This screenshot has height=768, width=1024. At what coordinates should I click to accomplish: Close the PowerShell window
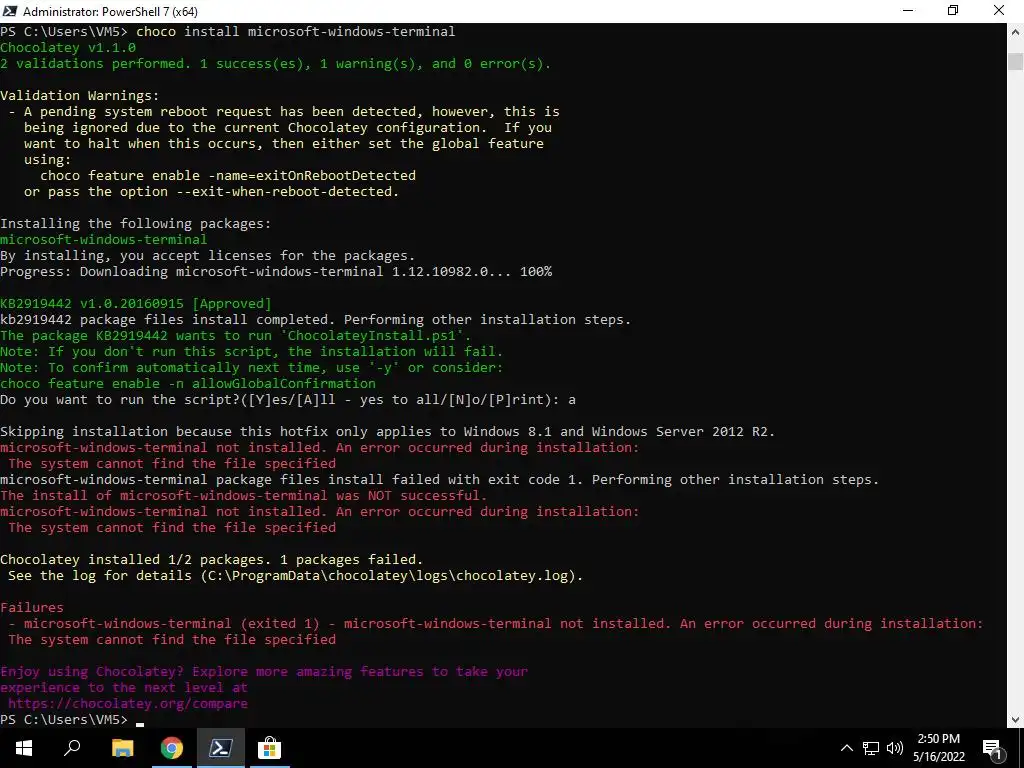pos(999,11)
